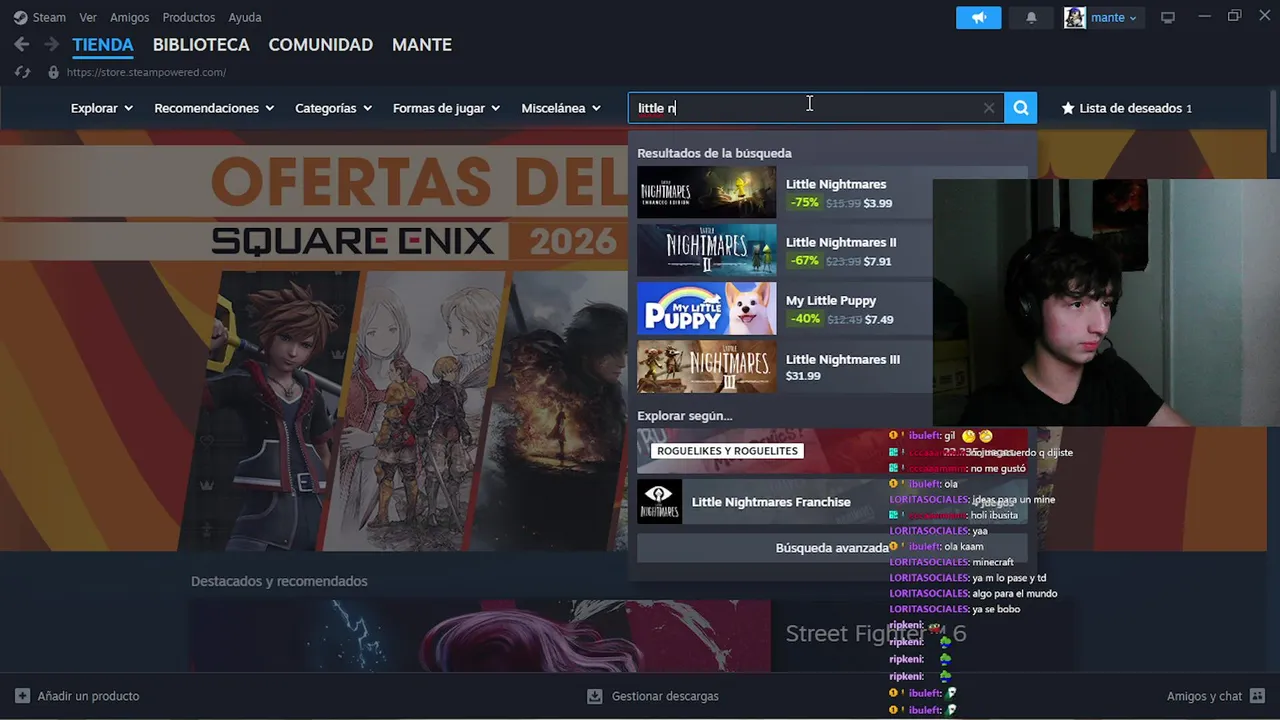
Task: Expand the Categorías dropdown
Action: pos(333,108)
